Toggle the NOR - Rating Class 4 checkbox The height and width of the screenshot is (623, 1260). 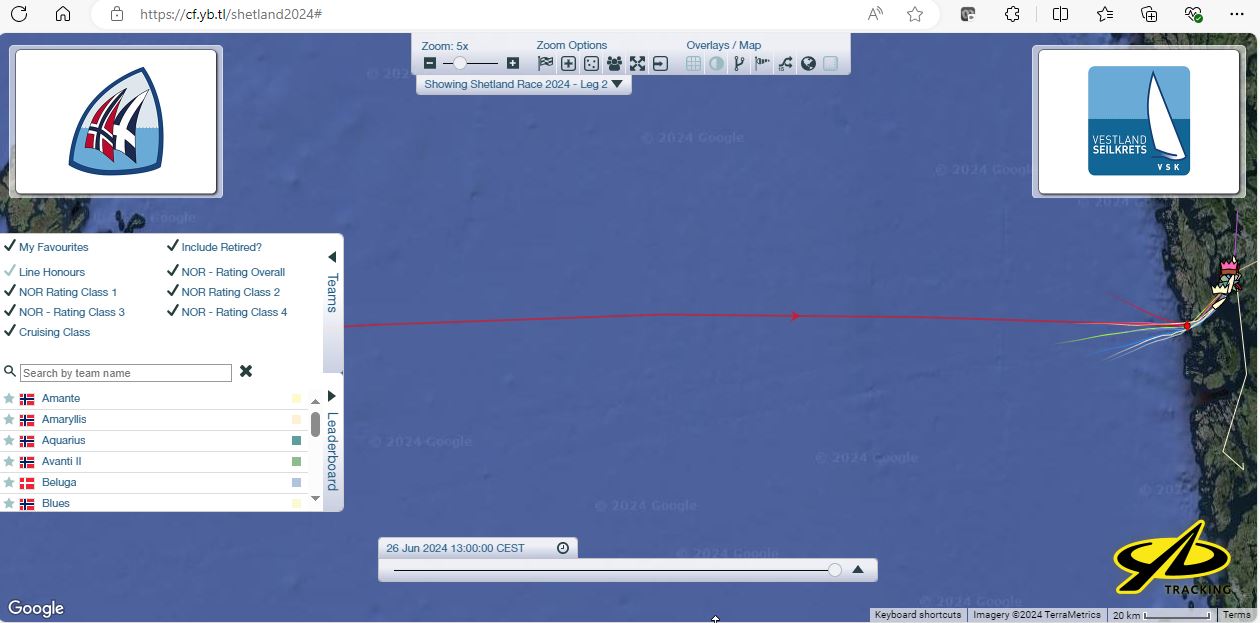coord(173,311)
